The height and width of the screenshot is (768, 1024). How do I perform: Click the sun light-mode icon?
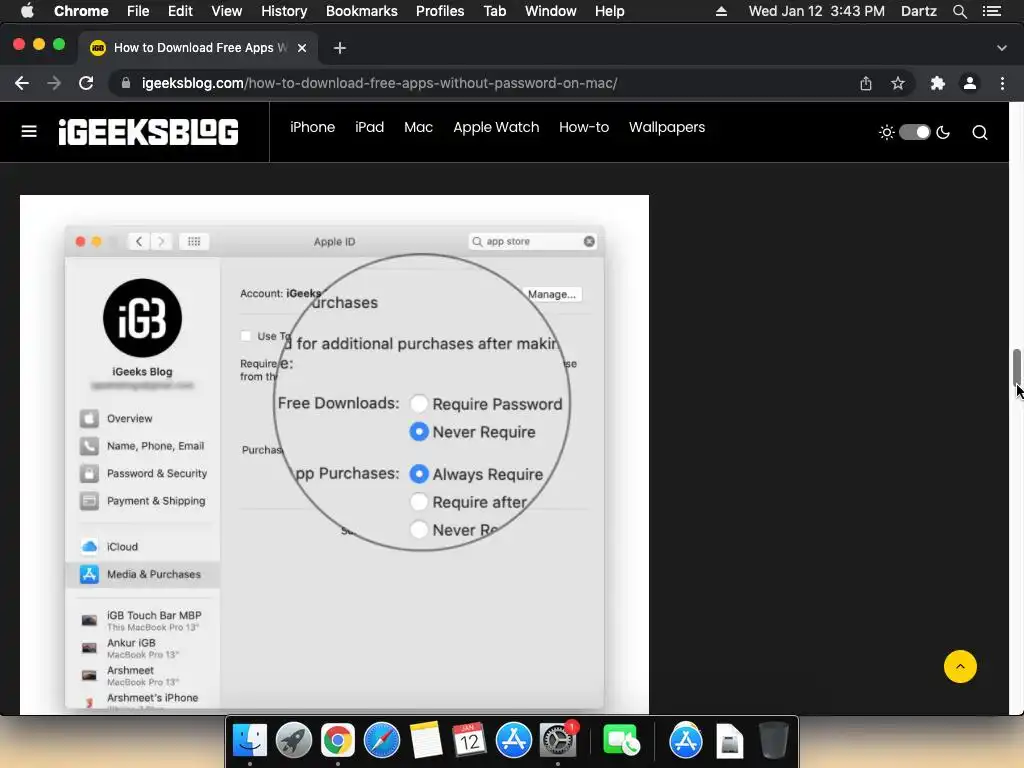(x=886, y=133)
